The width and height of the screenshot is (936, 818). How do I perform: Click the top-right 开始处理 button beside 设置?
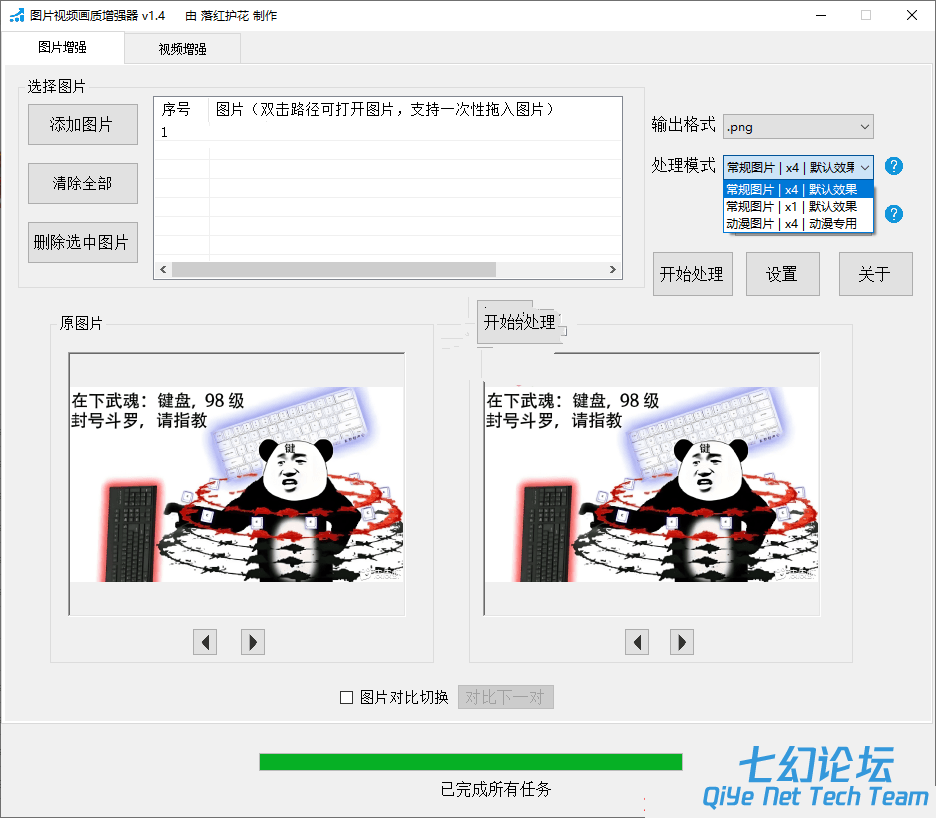pyautogui.click(x=692, y=274)
